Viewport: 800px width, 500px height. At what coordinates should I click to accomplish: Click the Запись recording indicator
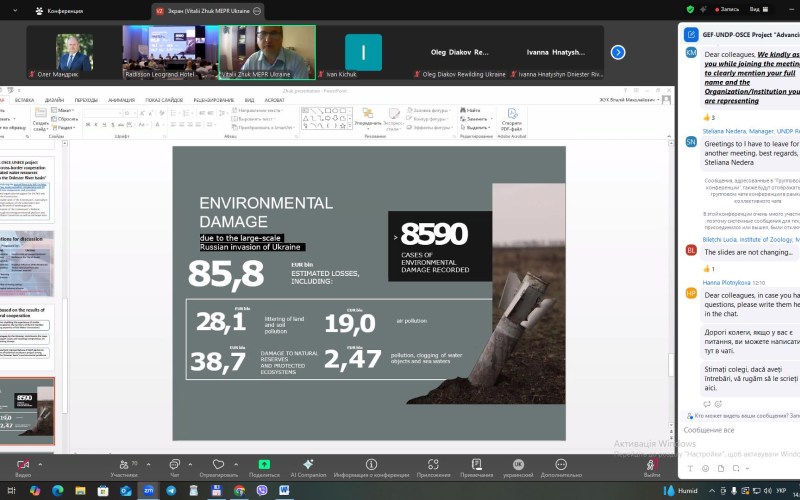click(x=727, y=9)
